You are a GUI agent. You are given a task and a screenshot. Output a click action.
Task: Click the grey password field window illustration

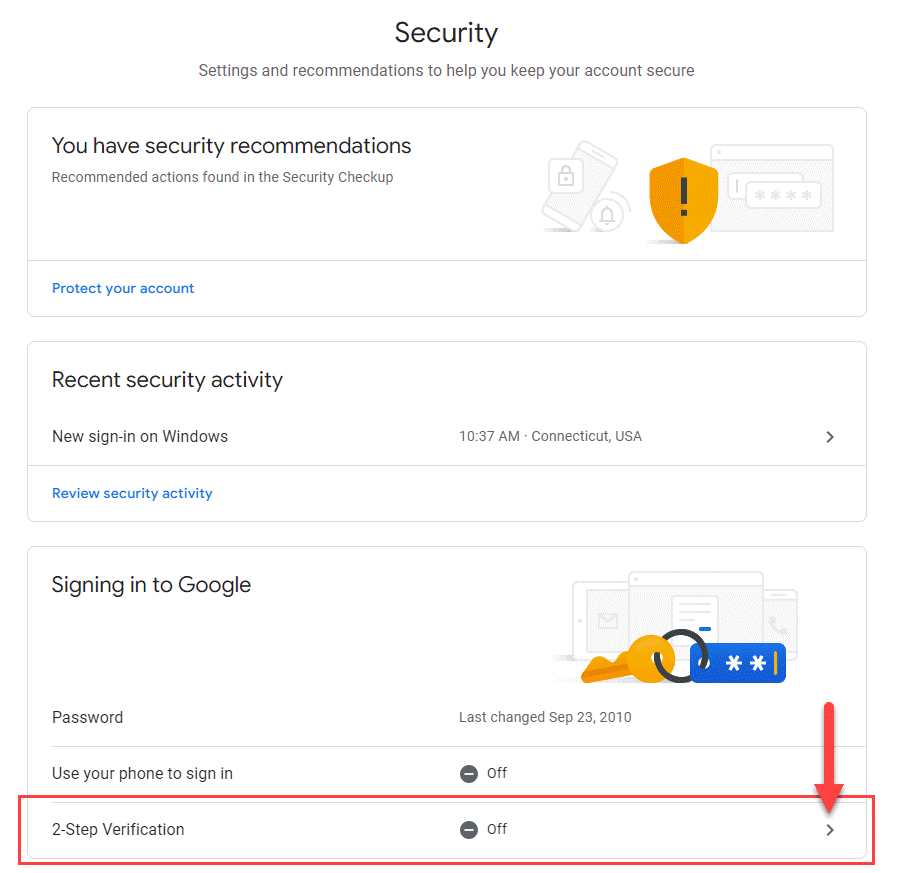pos(772,188)
